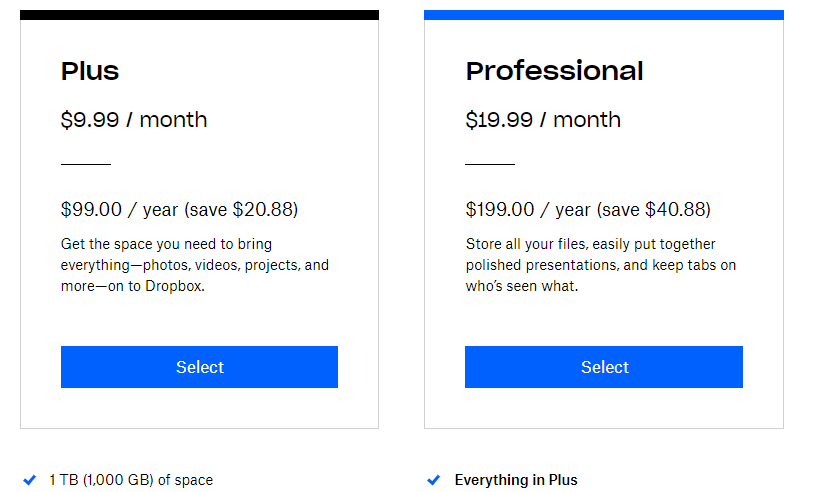Click the black bar atop the Plus card

click(x=200, y=15)
